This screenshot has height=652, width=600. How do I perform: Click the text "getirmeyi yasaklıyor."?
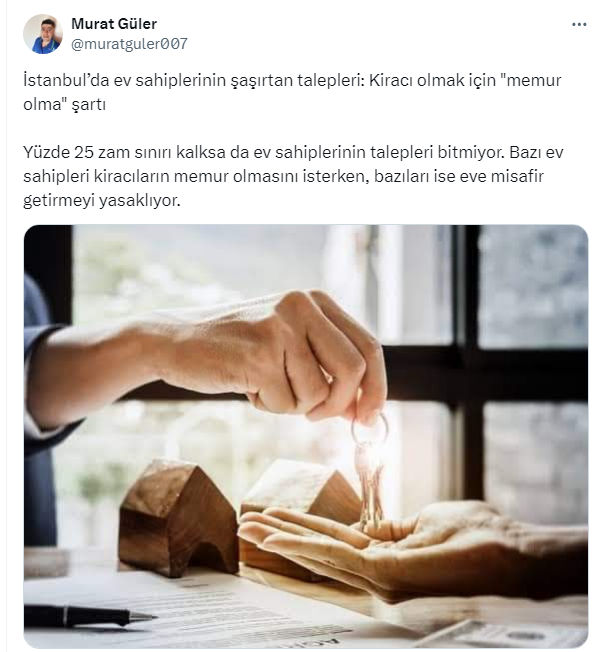pyautogui.click(x=102, y=200)
